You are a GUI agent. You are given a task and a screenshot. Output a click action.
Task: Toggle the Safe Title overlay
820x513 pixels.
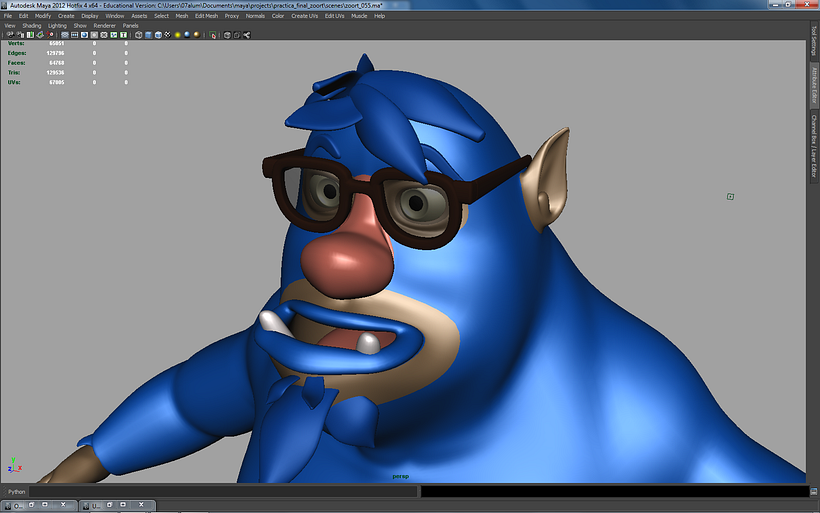[x=123, y=35]
